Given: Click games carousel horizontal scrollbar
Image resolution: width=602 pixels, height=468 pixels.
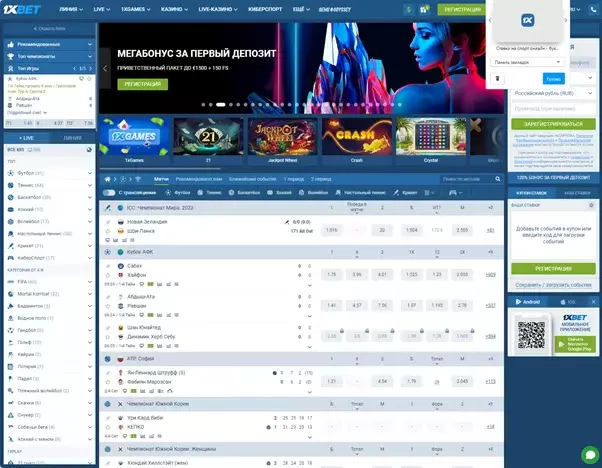Looking at the screenshot, I should 160,169.
